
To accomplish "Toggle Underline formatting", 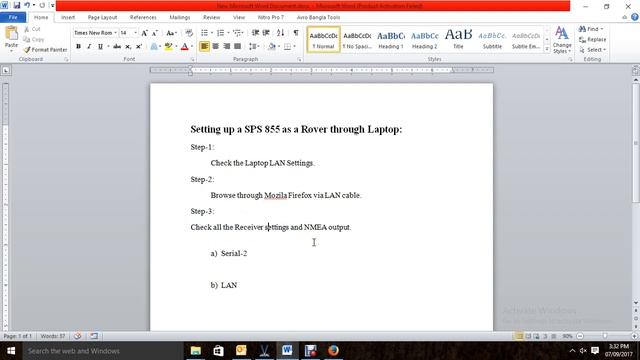I will click(x=100, y=47).
